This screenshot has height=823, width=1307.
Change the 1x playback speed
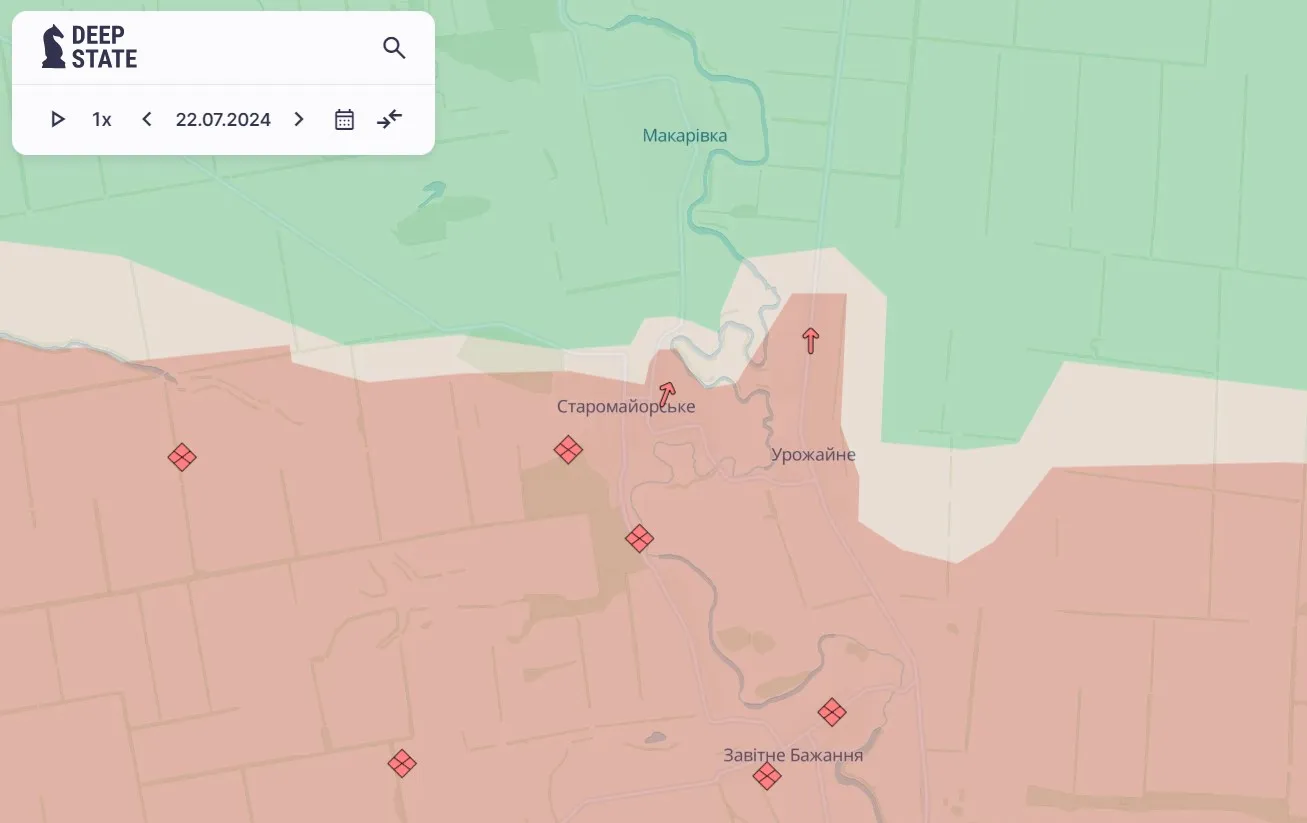point(101,119)
